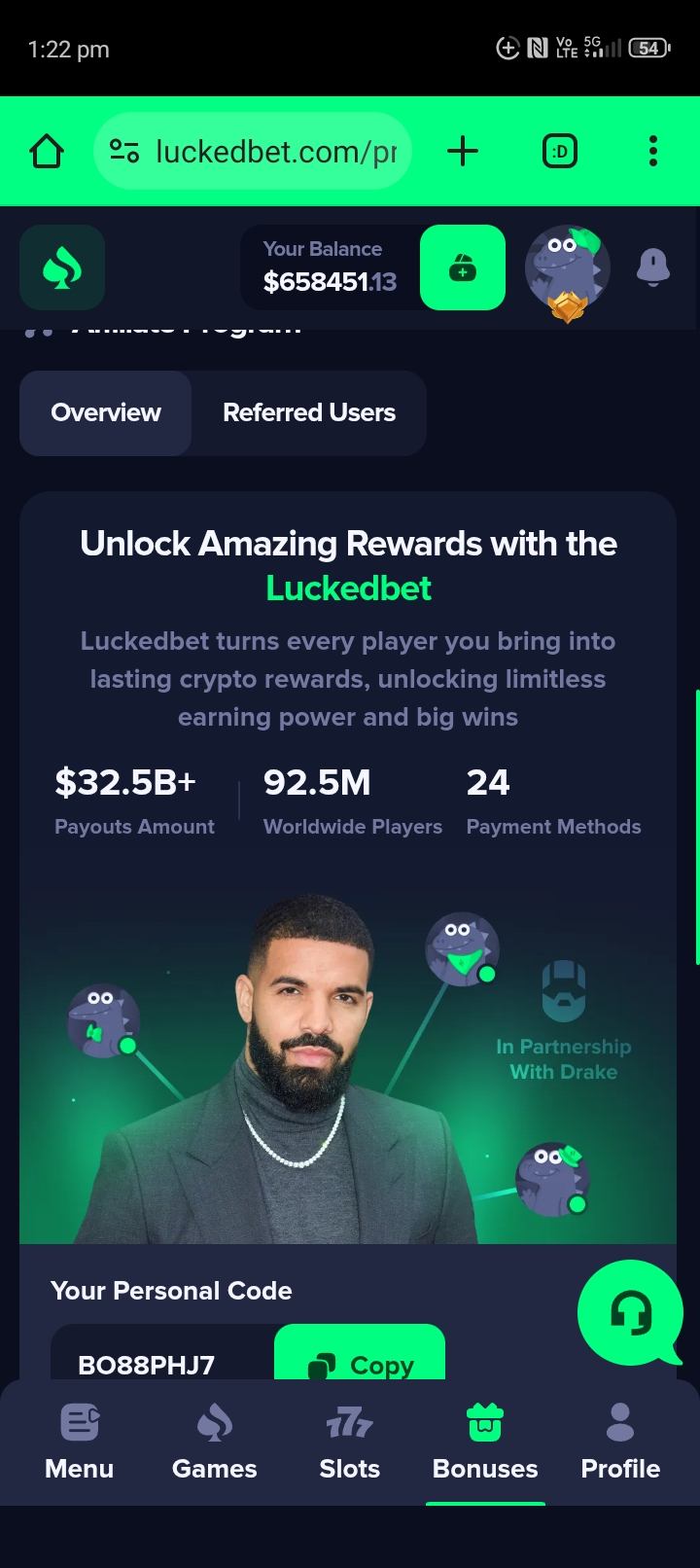Image resolution: width=700 pixels, height=1568 pixels.
Task: Open Profile in bottom navigation
Action: pyautogui.click(x=620, y=1442)
